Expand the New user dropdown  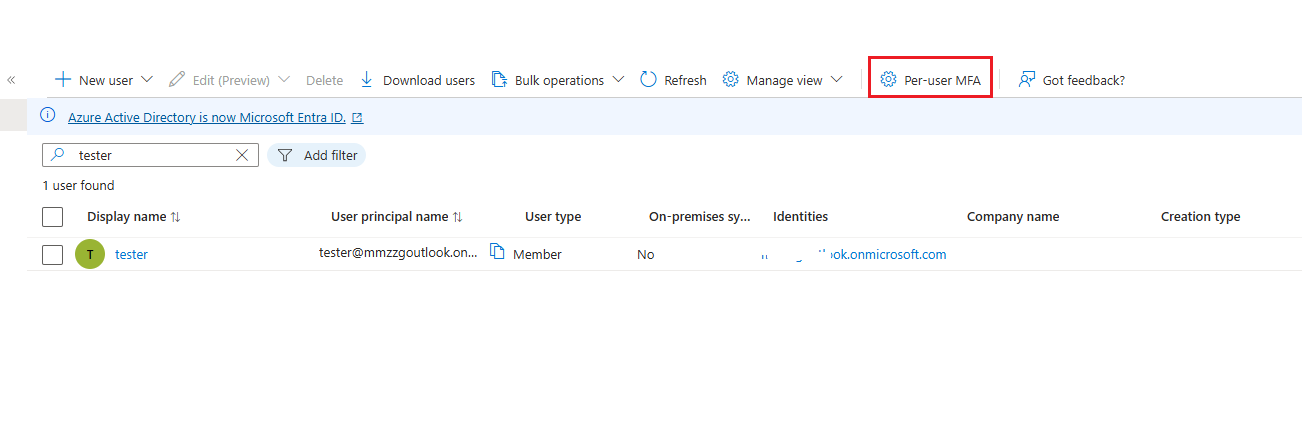[147, 80]
